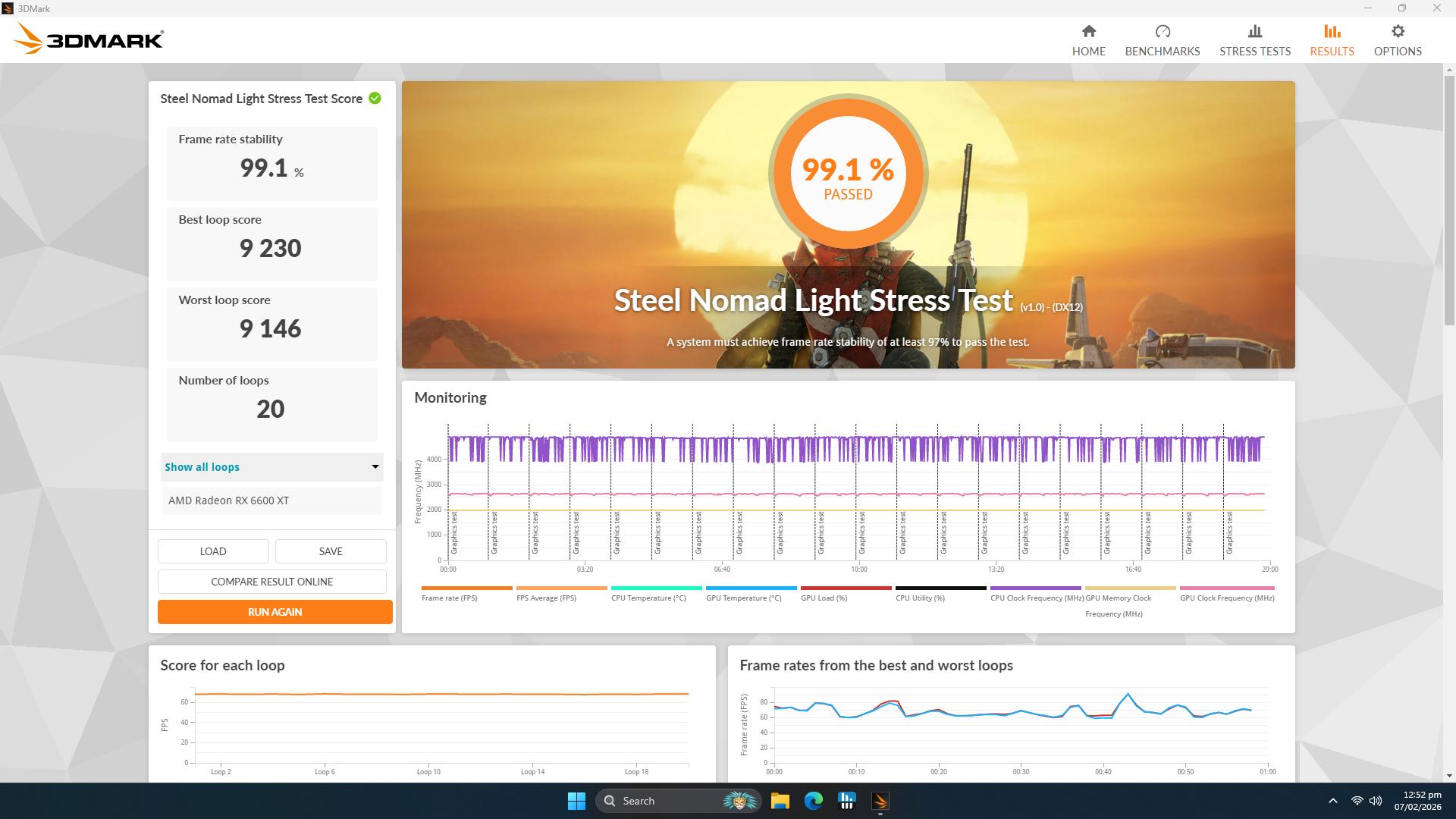This screenshot has height=819, width=1456.
Task: Toggle FPS Average (FPS) legend series
Action: pos(561,593)
